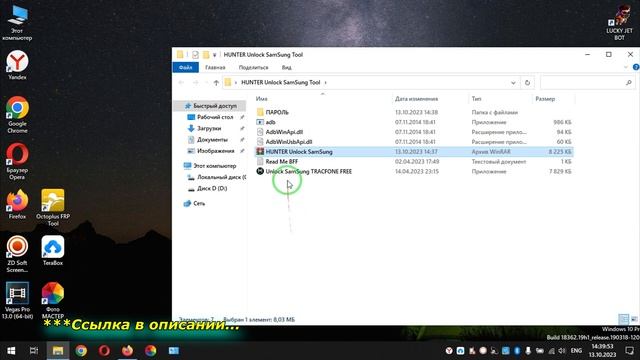
Task: Open Explorer help icon
Action: (x=636, y=67)
